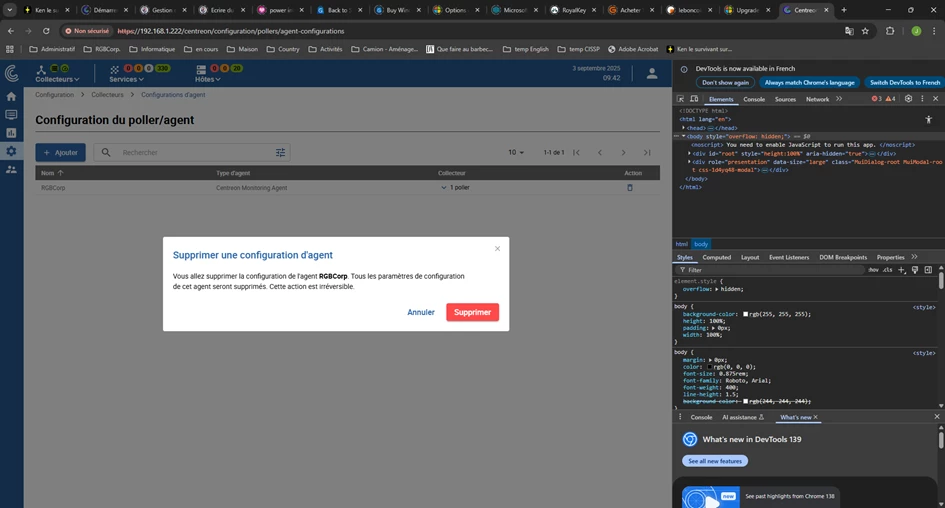Viewport: 945px width, 508px height.
Task: Open the DOM Breakpoints tab
Action: pyautogui.click(x=843, y=257)
